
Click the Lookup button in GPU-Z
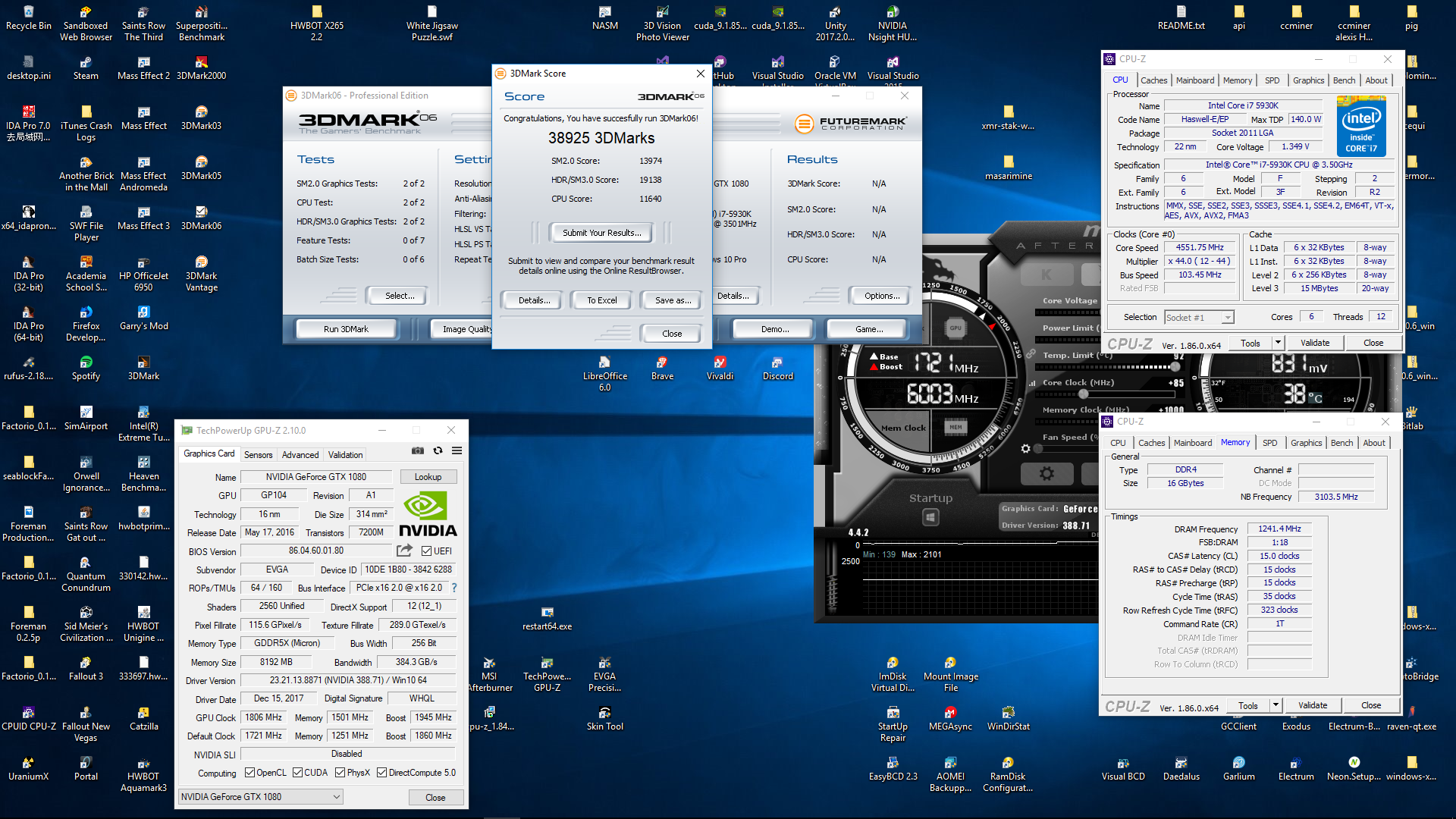tap(428, 477)
